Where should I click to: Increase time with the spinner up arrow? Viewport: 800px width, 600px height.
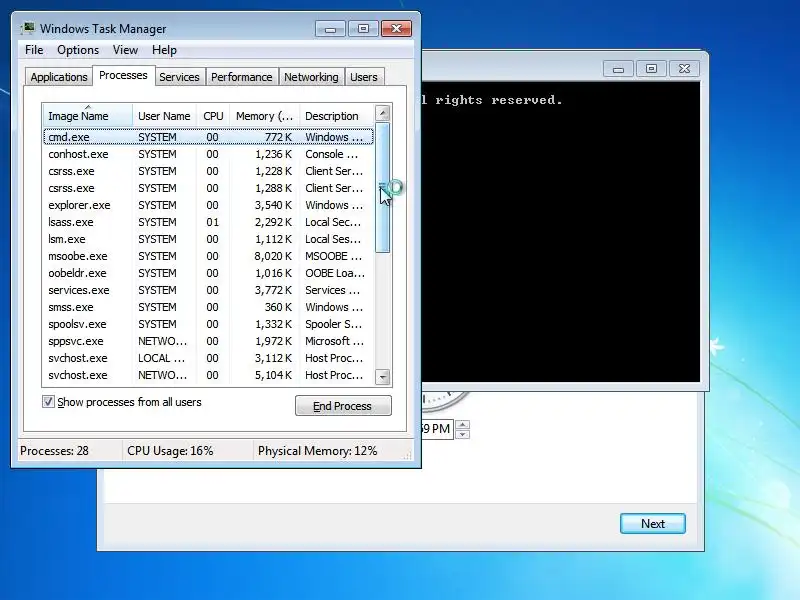pos(462,424)
